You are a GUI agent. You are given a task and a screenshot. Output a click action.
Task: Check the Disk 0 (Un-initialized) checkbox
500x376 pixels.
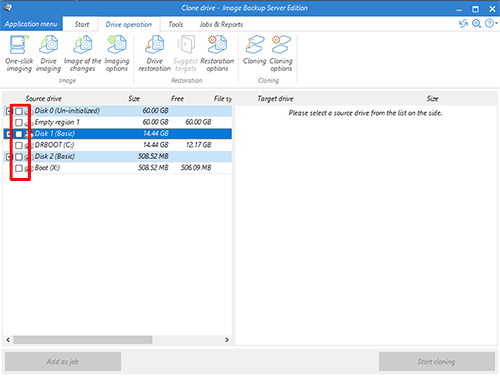coord(19,111)
